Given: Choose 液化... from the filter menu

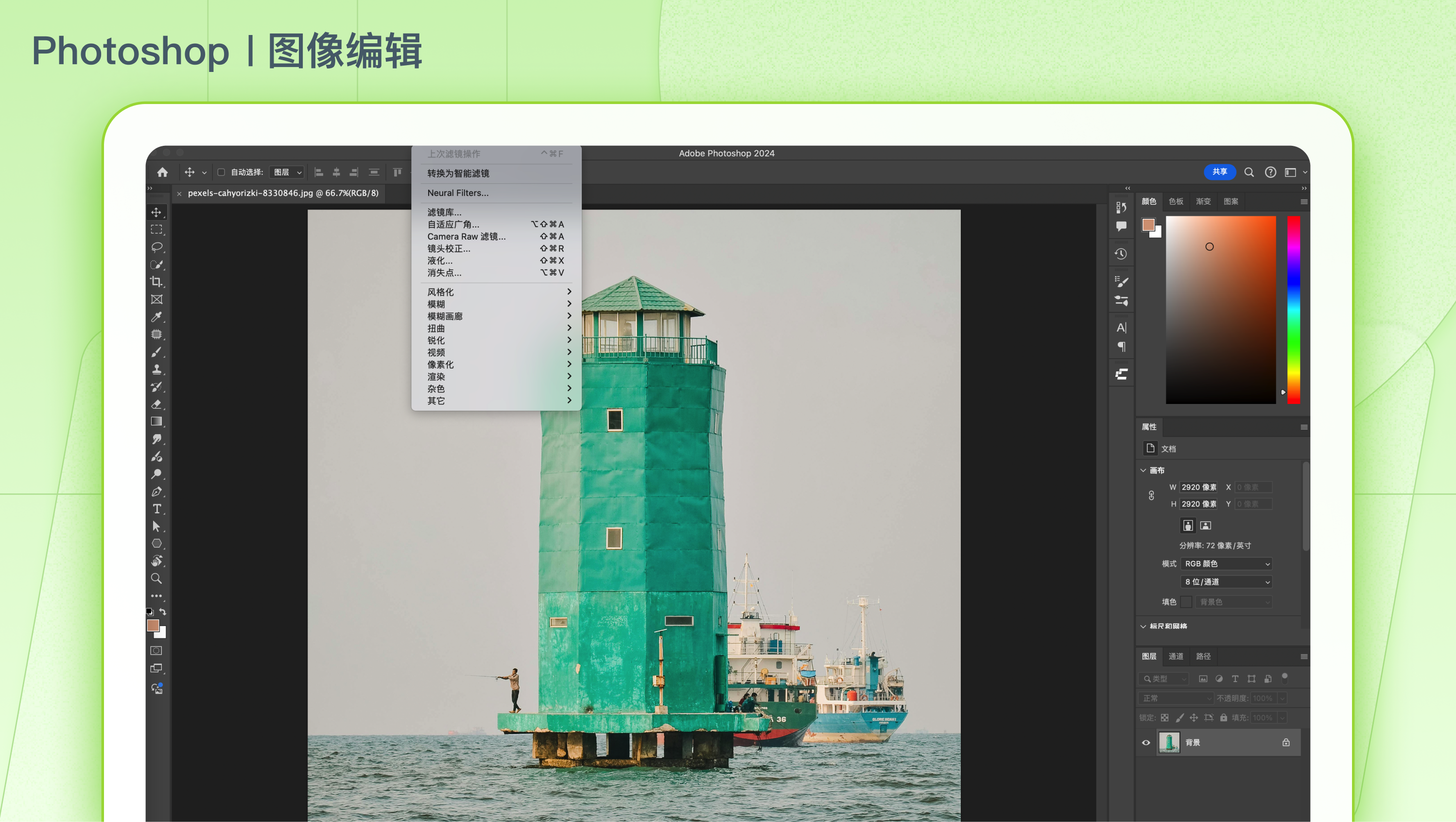Looking at the screenshot, I should pos(496,261).
